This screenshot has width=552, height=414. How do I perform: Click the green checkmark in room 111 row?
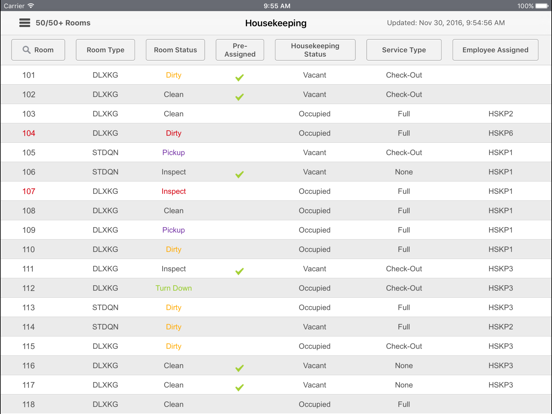pos(239,271)
